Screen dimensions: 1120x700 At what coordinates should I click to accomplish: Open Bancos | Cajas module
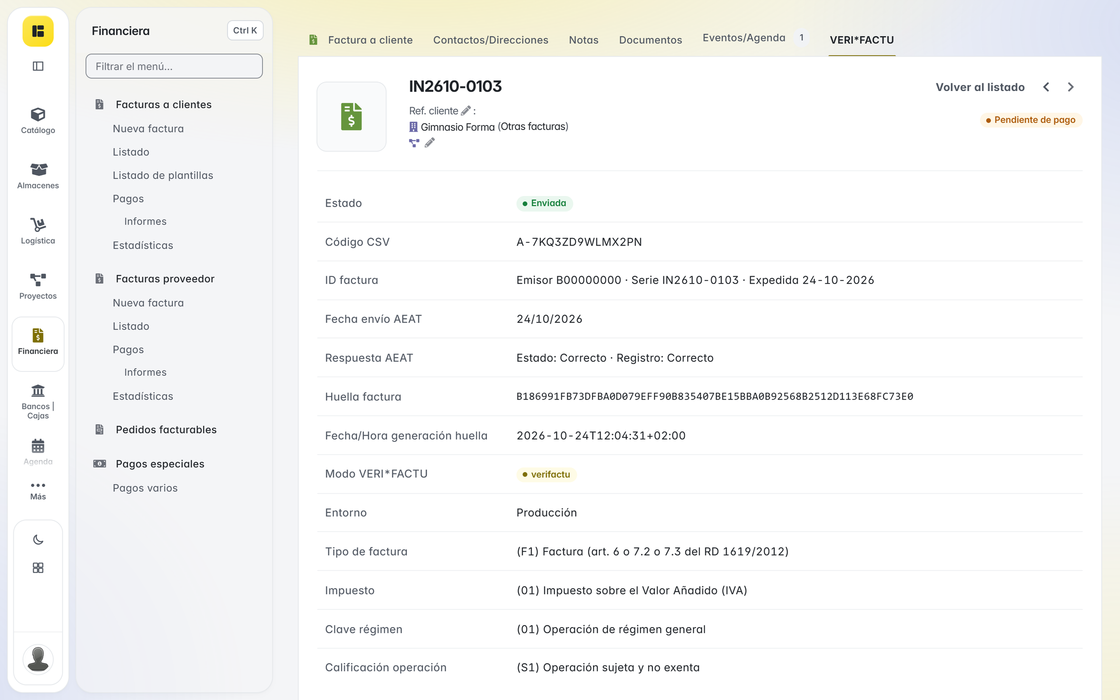tap(38, 401)
